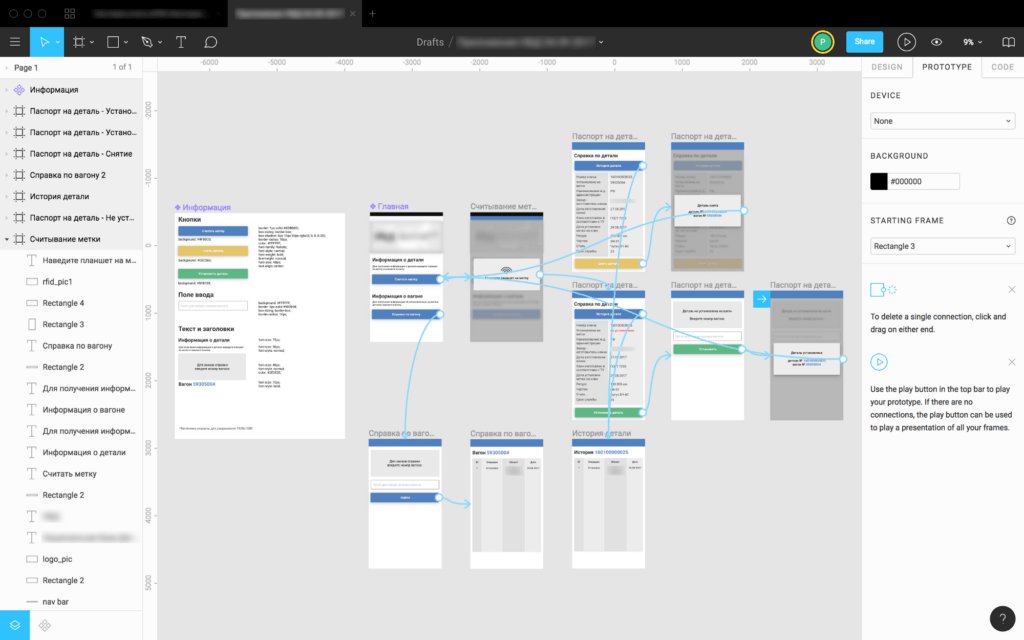Open the file name dropdown in title

coord(601,42)
